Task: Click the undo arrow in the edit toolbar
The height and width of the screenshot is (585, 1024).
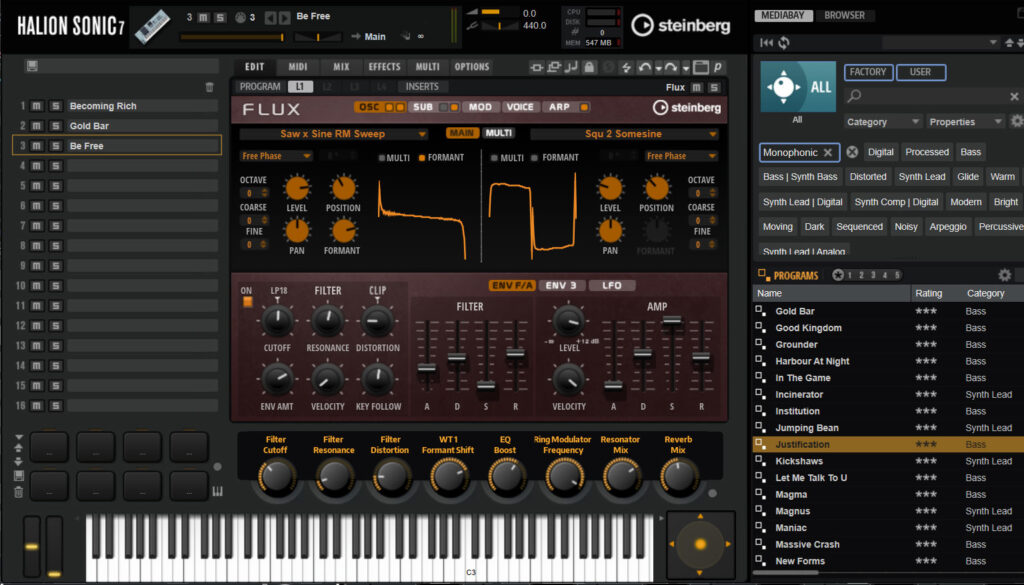Action: tap(645, 67)
